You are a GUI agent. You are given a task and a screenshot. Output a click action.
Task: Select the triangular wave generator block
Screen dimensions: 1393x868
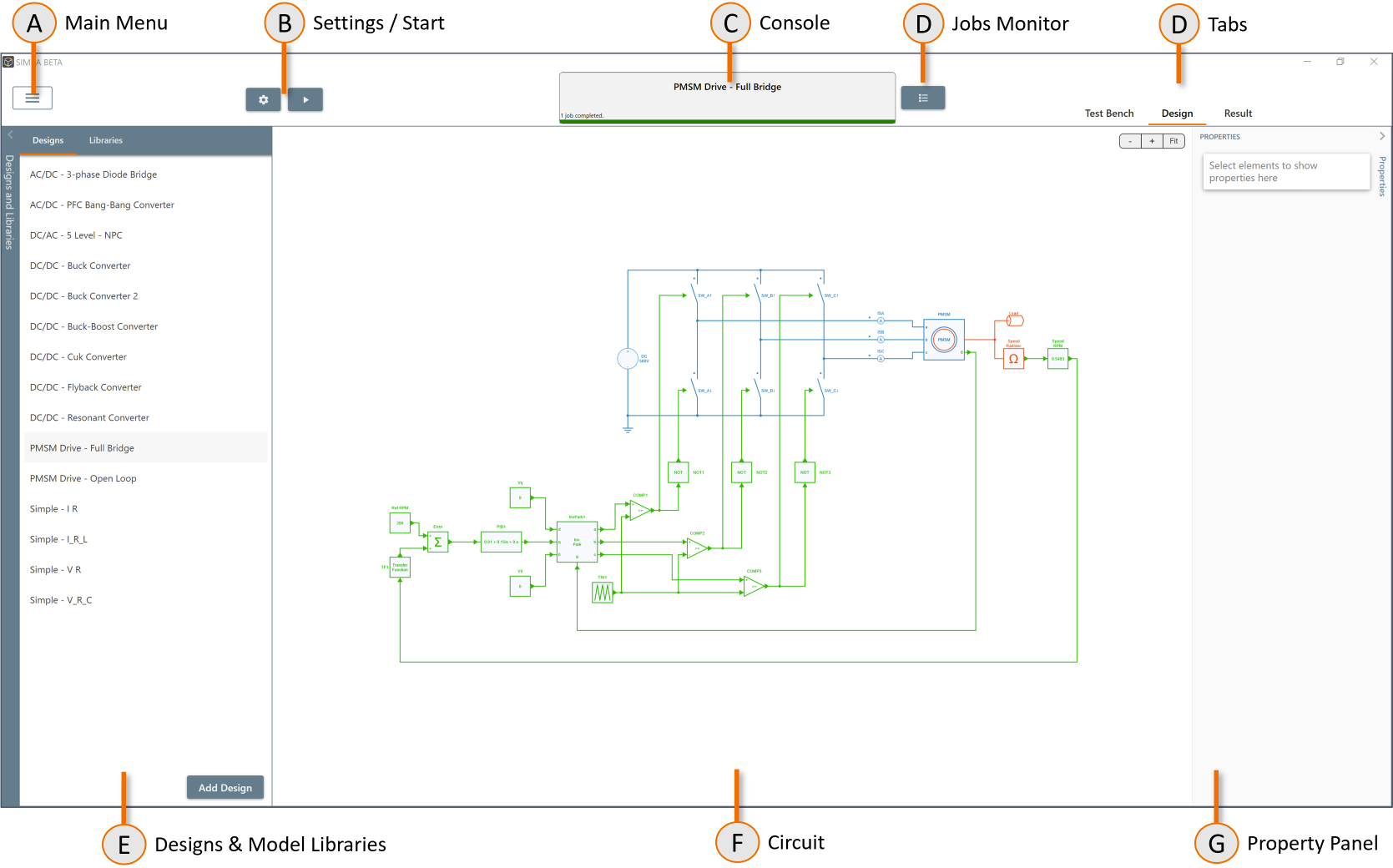click(x=602, y=593)
